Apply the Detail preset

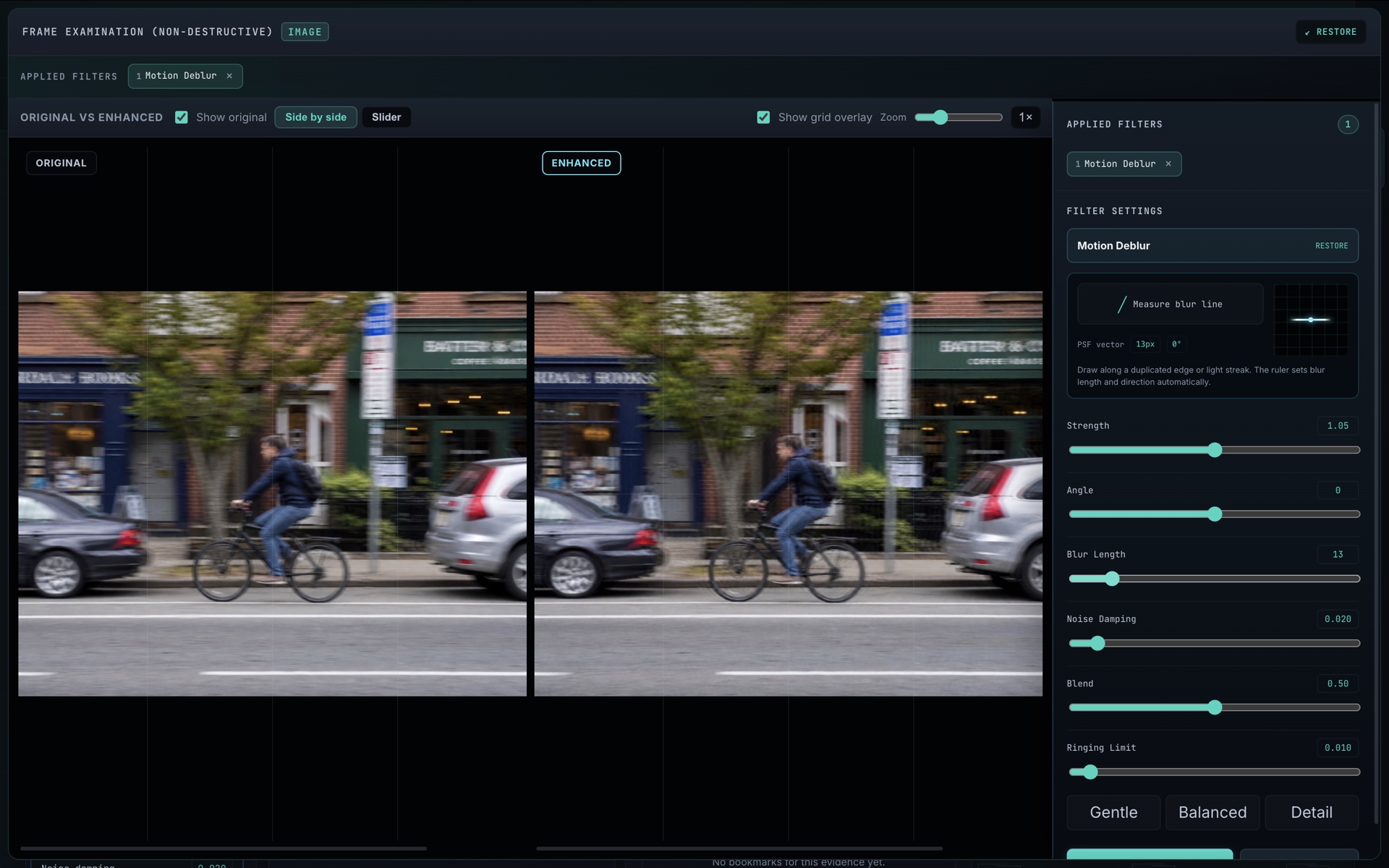pos(1312,812)
